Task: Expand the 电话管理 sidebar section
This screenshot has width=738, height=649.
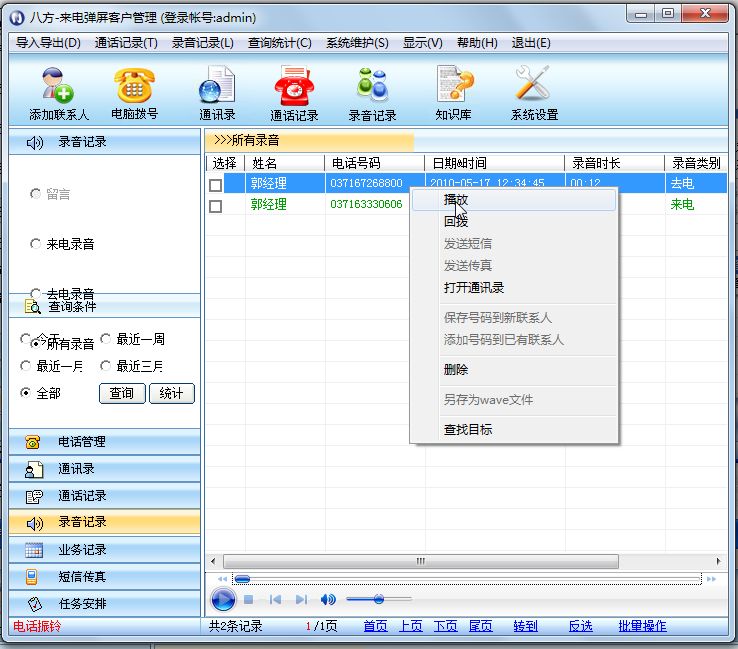Action: (100, 442)
